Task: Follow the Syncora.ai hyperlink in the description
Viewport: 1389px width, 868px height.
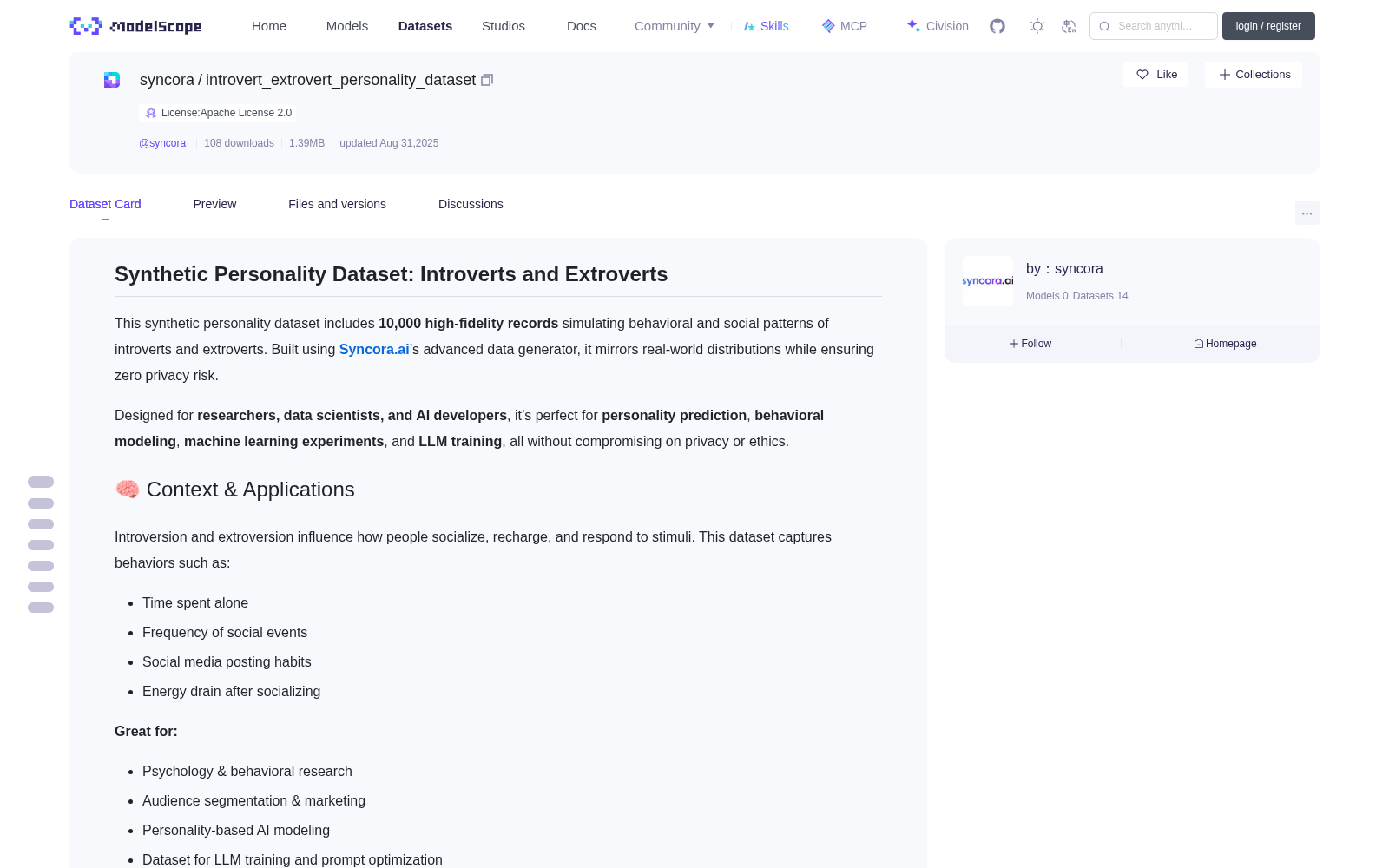Action: coord(374,349)
